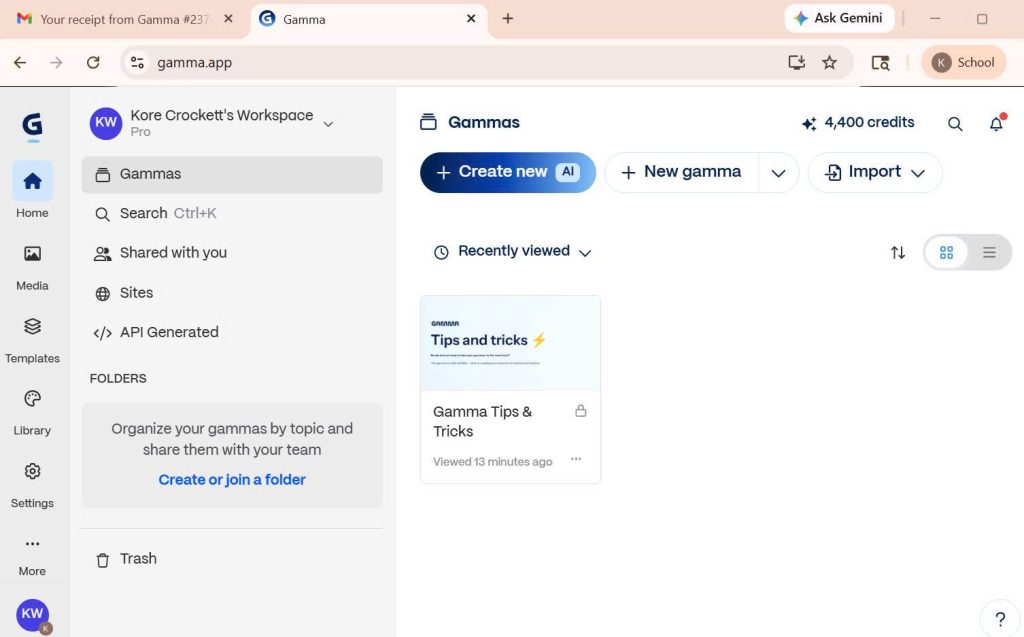The image size is (1024, 637).
Task: Select Gammas in the sidebar
Action: point(232,174)
